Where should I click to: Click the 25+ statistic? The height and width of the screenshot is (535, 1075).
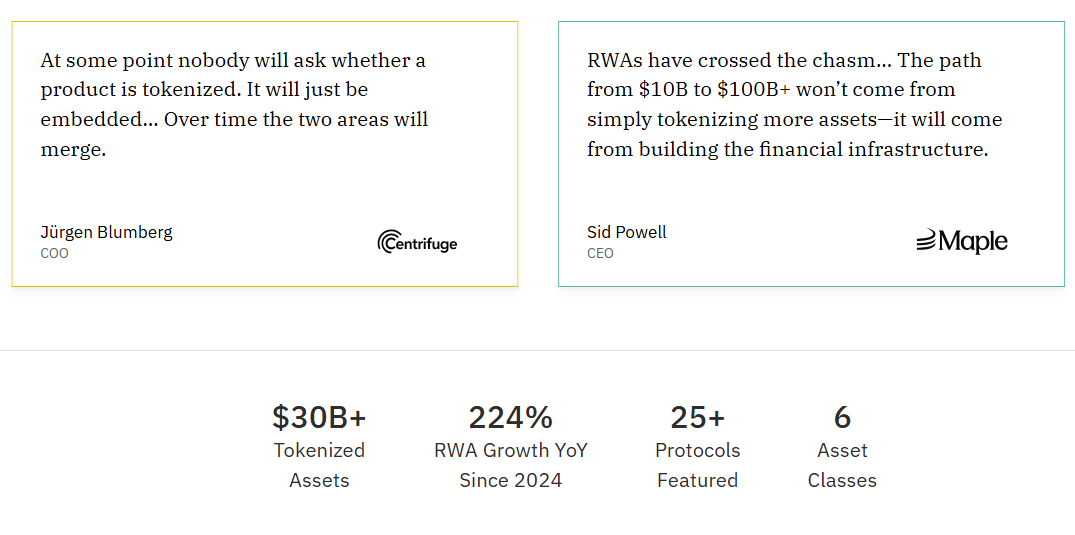(x=697, y=417)
